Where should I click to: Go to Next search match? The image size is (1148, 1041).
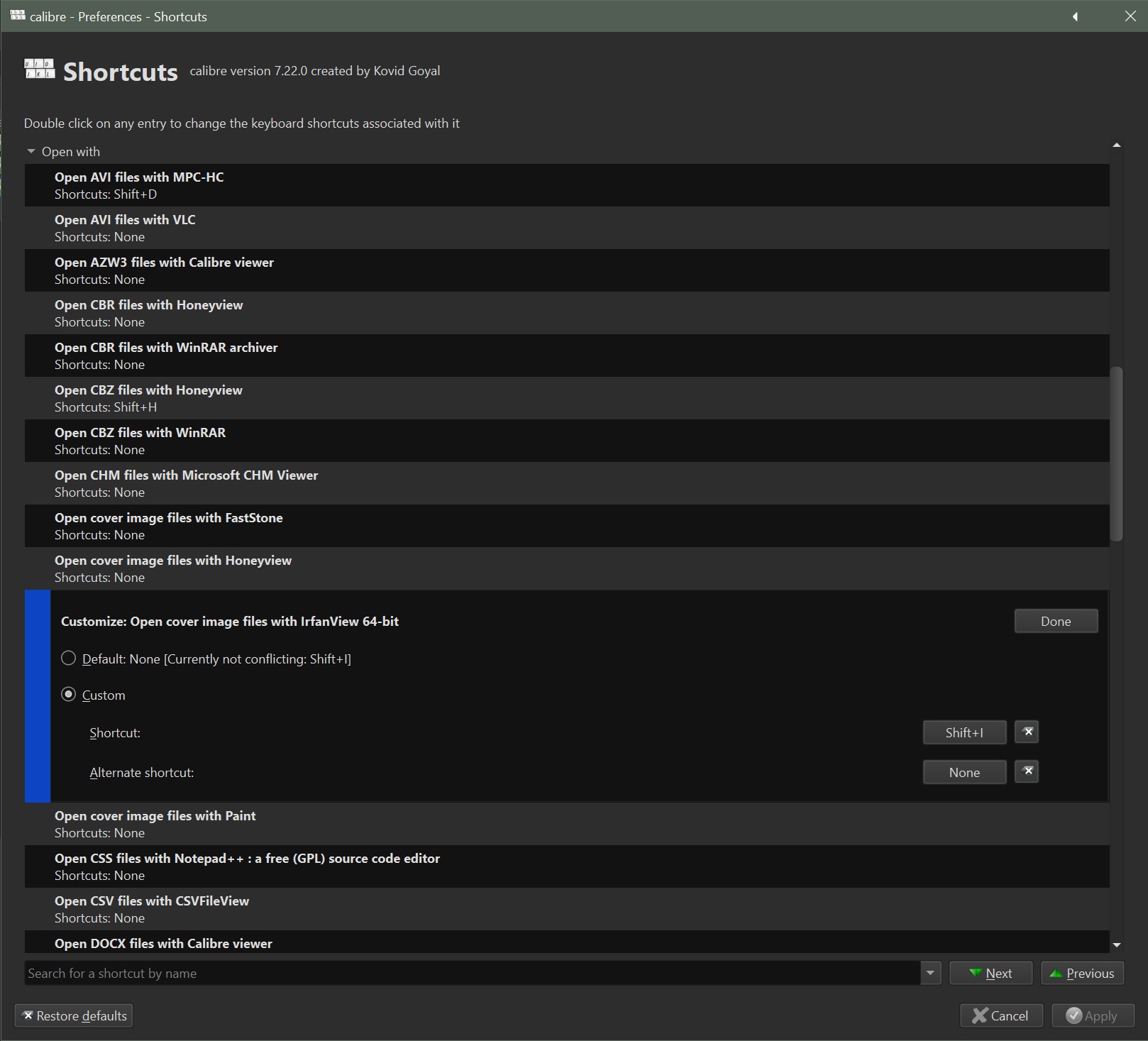990,973
